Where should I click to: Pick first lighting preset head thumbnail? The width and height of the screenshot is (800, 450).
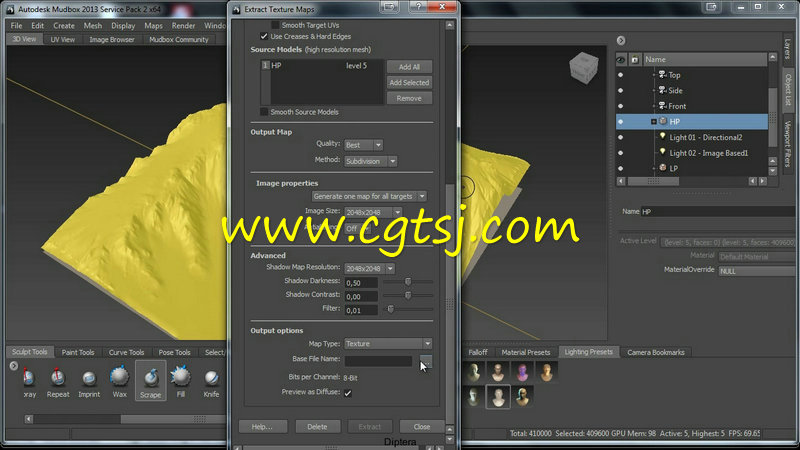click(474, 372)
